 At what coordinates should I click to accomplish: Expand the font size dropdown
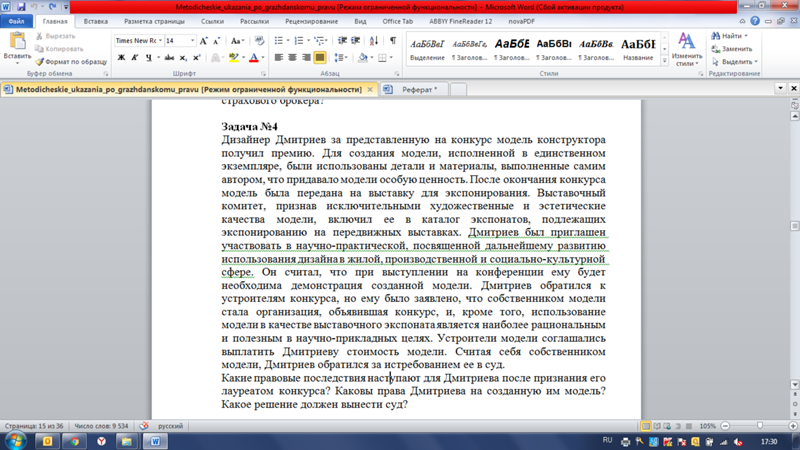(x=192, y=41)
